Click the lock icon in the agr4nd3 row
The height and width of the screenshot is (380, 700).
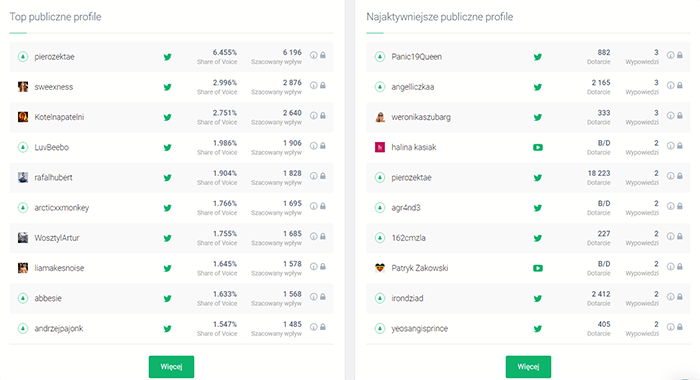[x=679, y=206]
